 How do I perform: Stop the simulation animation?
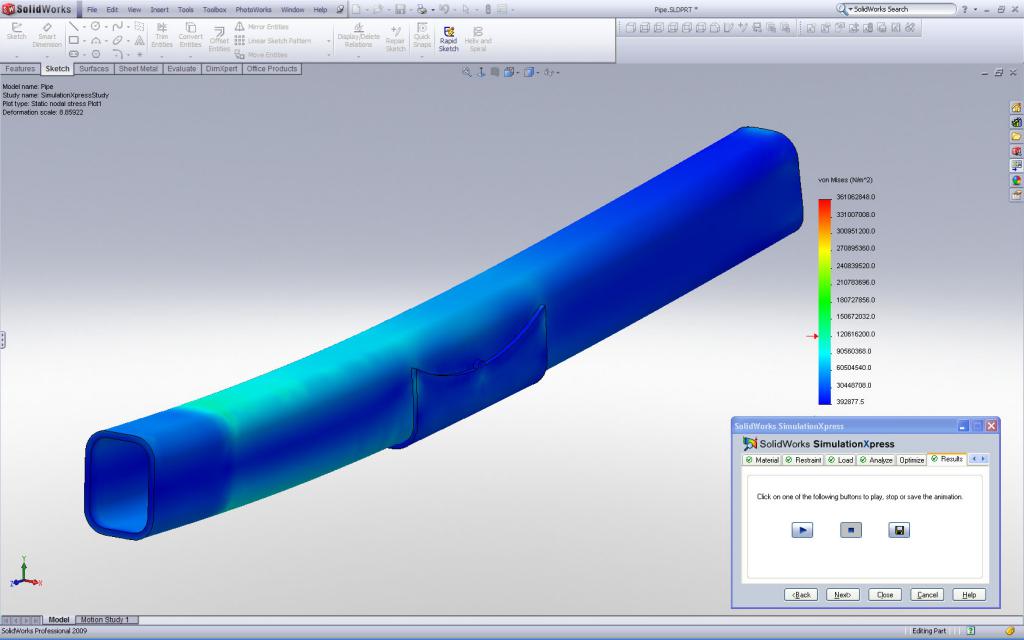(850, 530)
